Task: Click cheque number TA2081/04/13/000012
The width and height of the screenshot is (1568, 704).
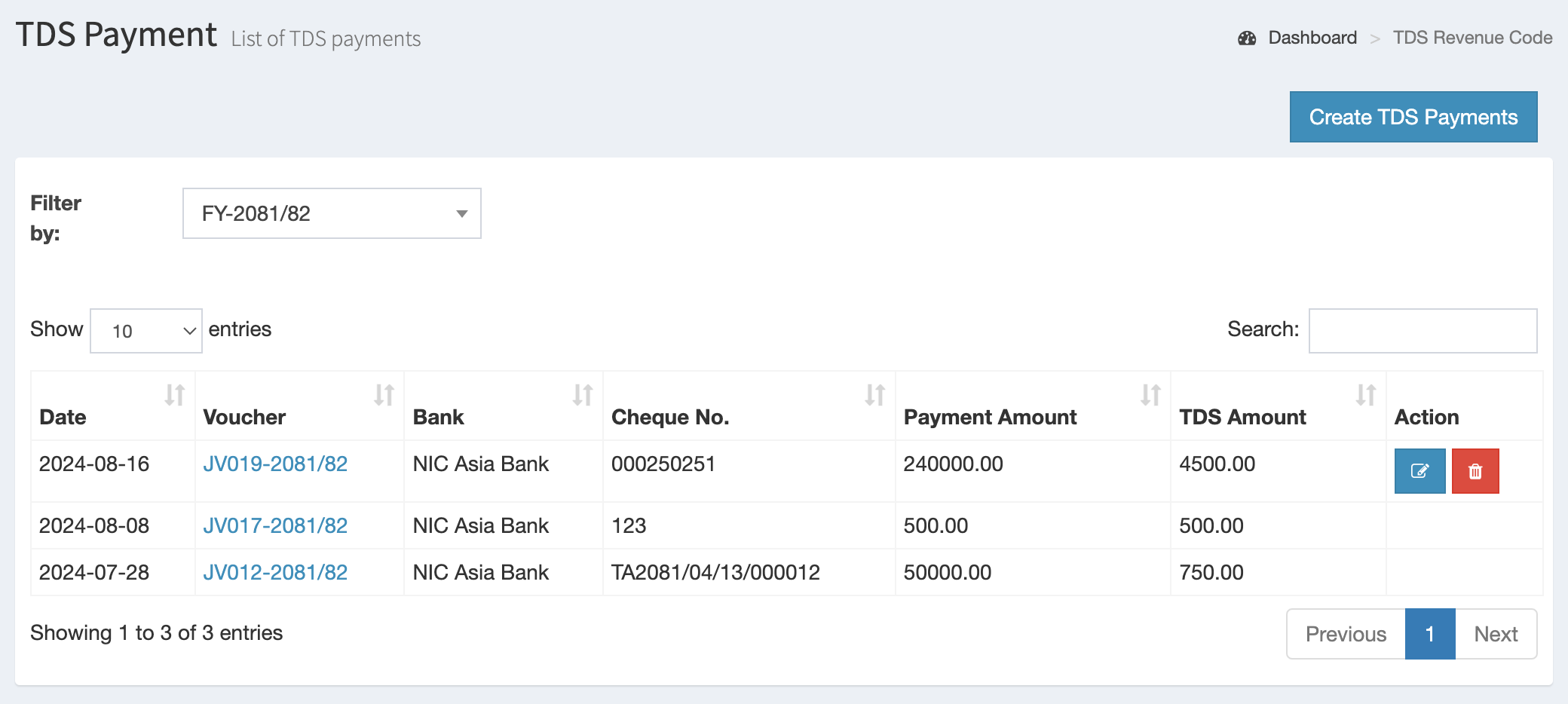Action: [715, 572]
